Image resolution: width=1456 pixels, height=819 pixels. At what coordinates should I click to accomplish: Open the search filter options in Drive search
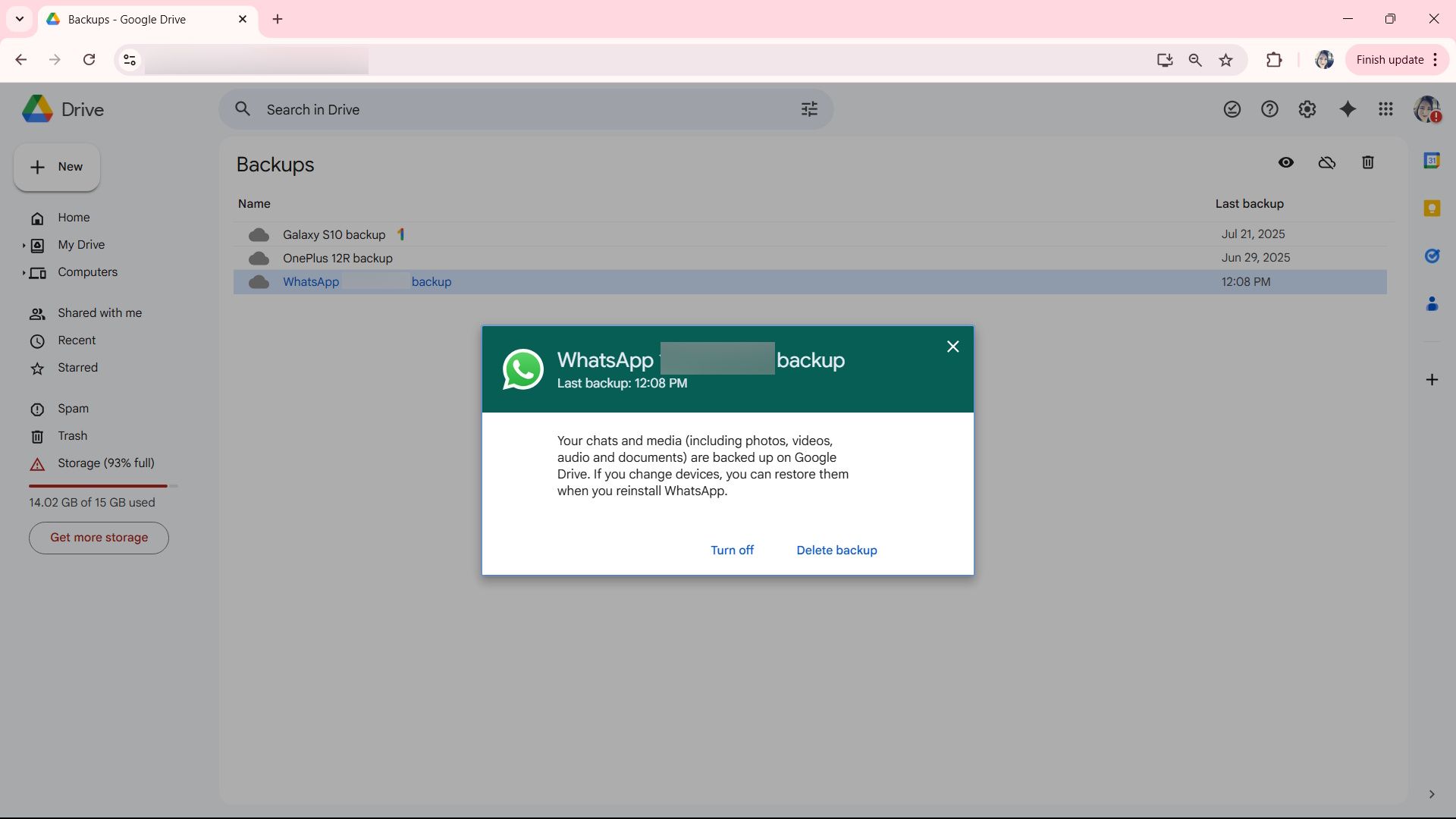coord(809,109)
